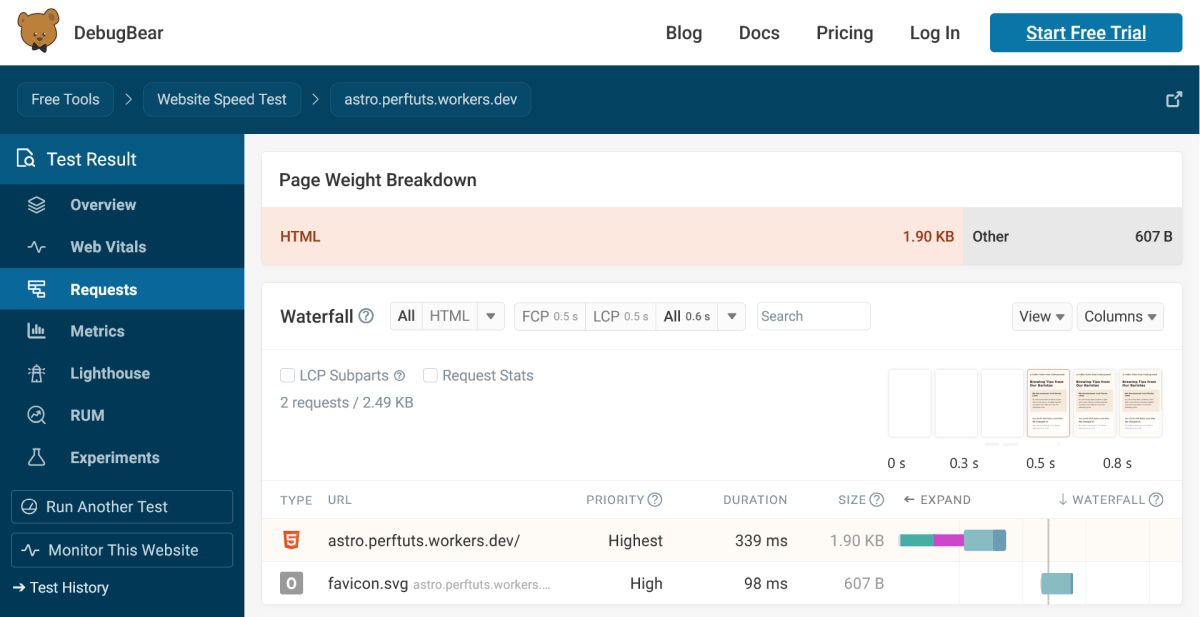
Task: Click the favicon.svg request URL
Action: point(368,584)
